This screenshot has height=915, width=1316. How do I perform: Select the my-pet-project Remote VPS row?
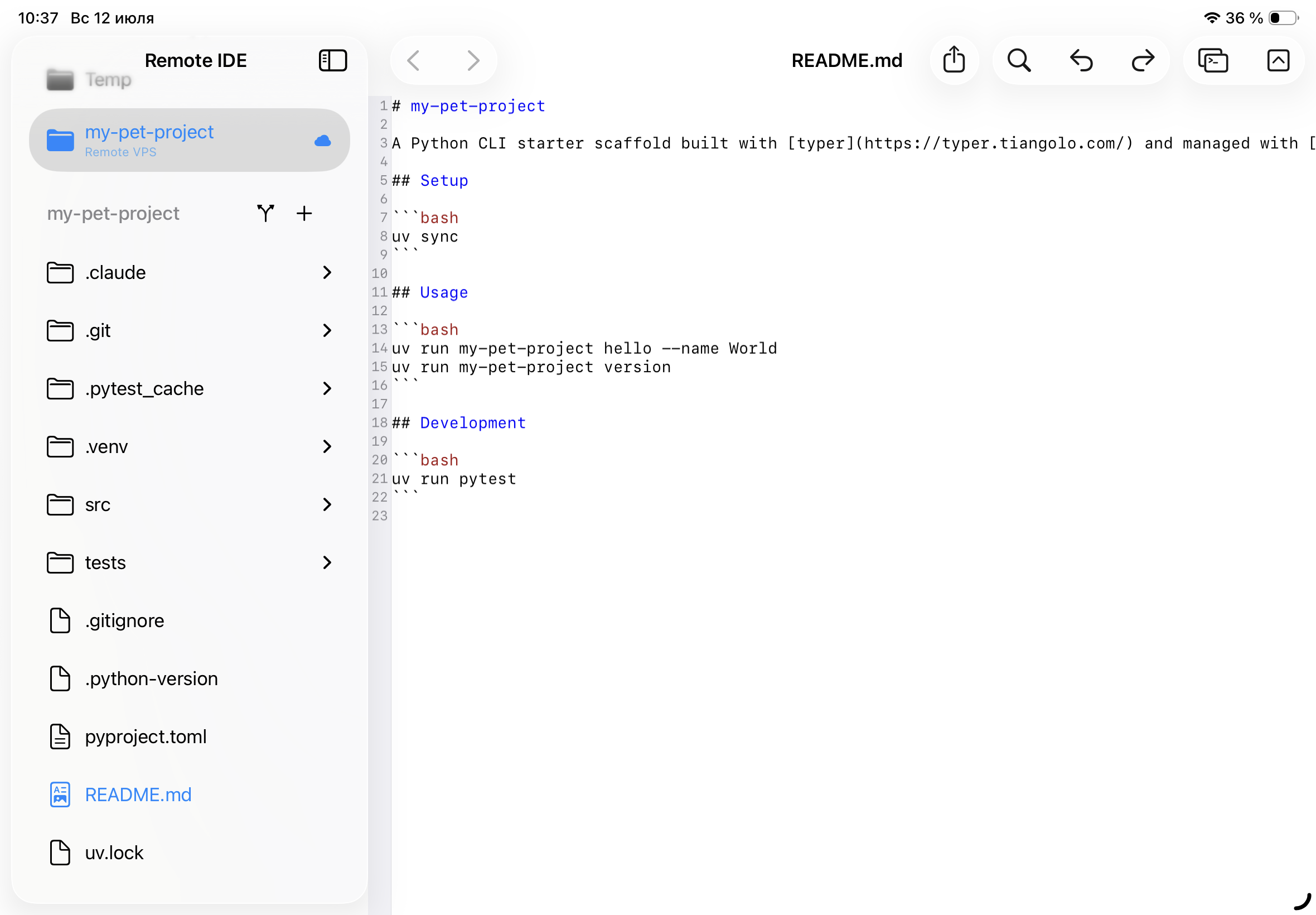point(190,140)
